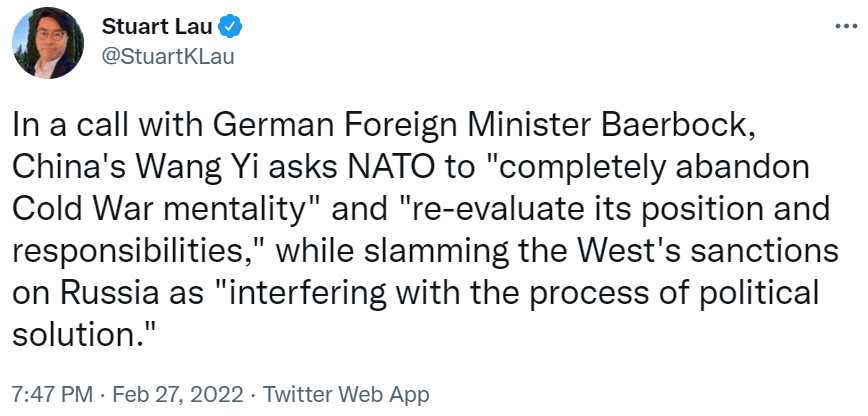
Task: Click the display name Stuart Lau
Action: click(x=158, y=26)
